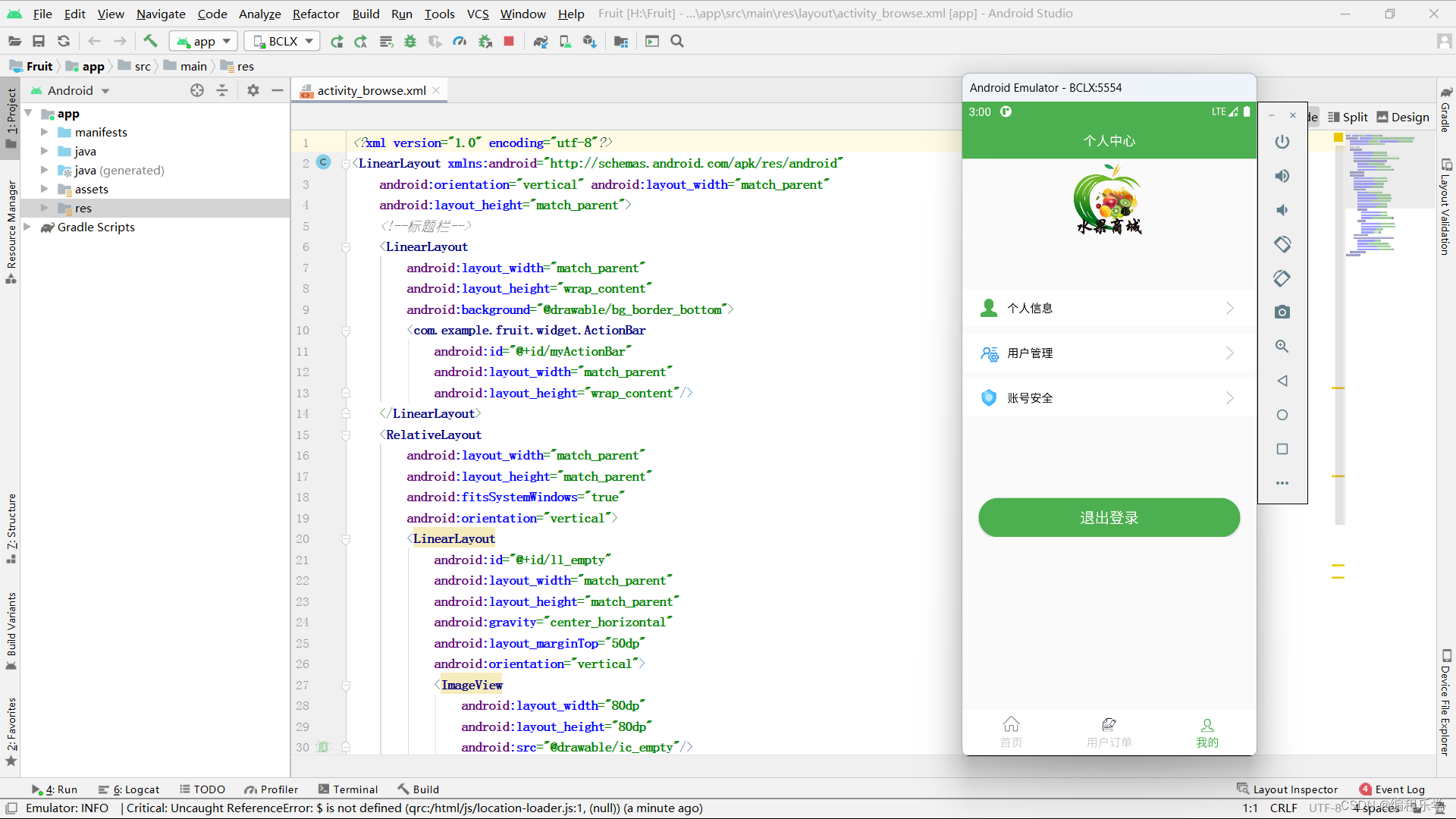Click the emulator volume up icon

point(1282,176)
